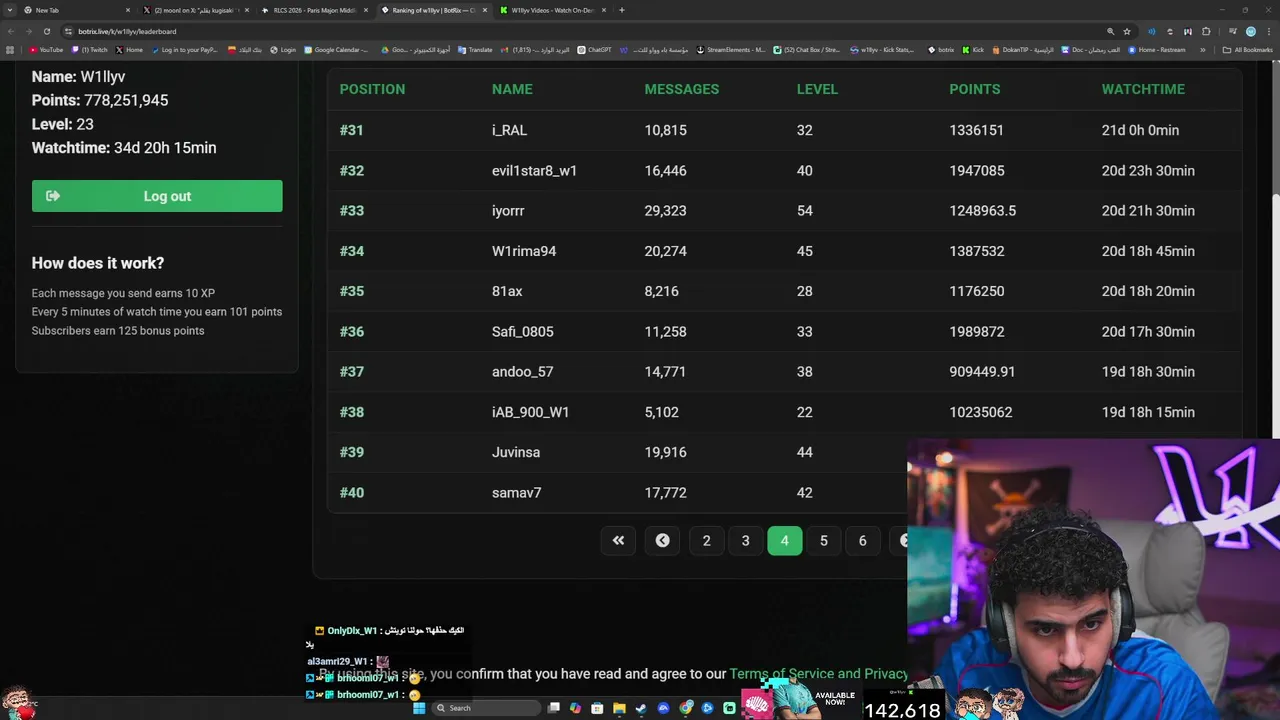Open the StreamElements bookmark
This screenshot has height=720, width=1280.
tap(731, 50)
